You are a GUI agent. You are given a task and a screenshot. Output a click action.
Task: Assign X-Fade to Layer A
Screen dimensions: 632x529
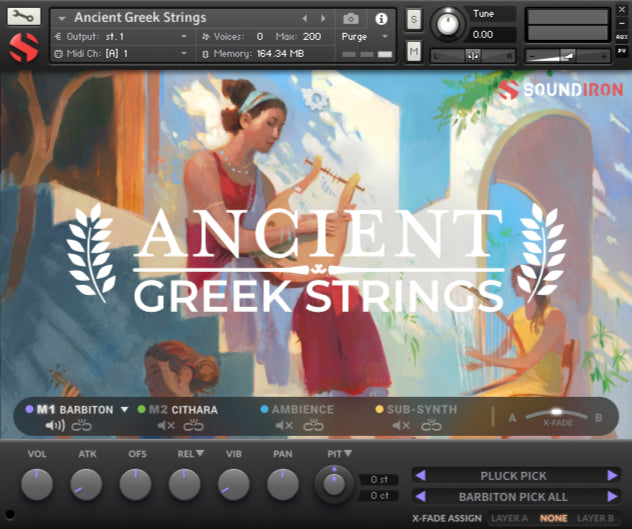509,518
